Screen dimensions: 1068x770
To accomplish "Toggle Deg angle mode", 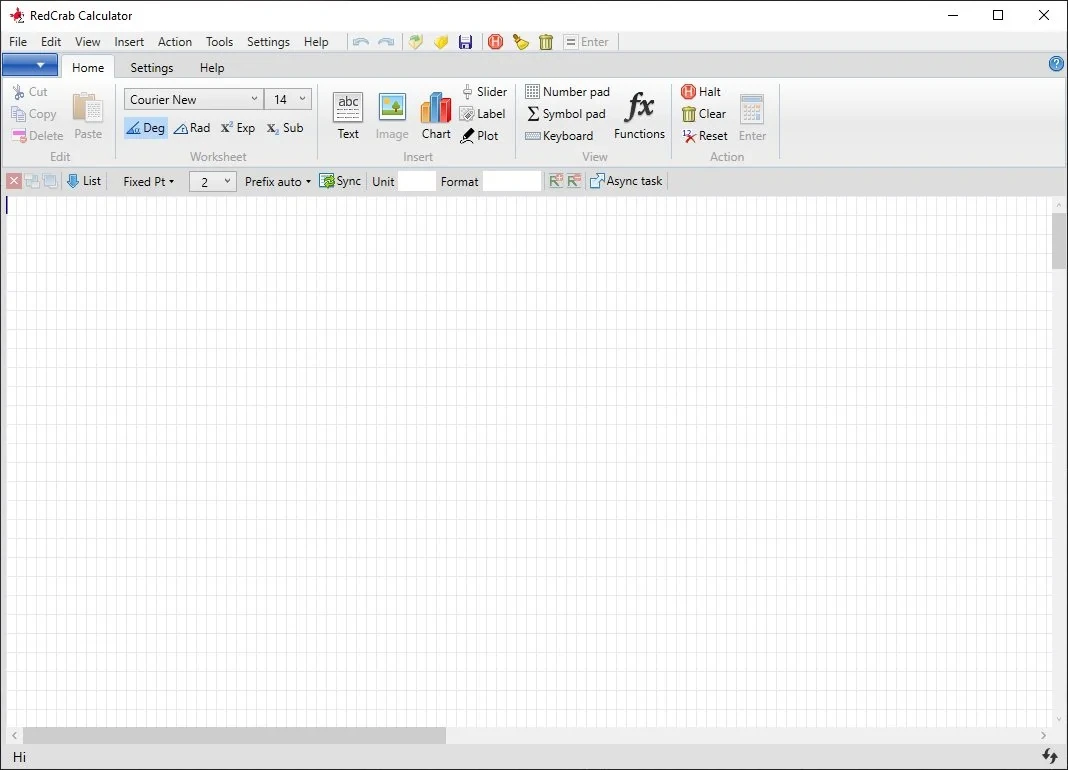I will coord(146,127).
